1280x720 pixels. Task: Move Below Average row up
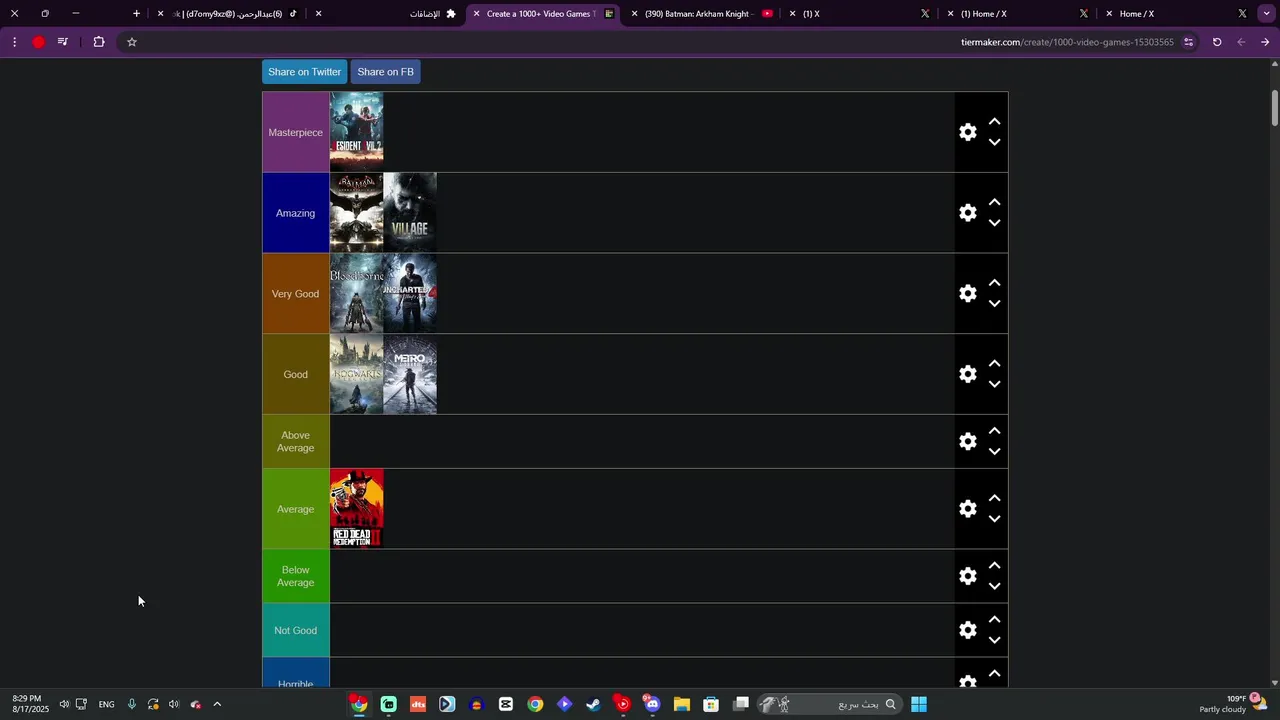[994, 566]
